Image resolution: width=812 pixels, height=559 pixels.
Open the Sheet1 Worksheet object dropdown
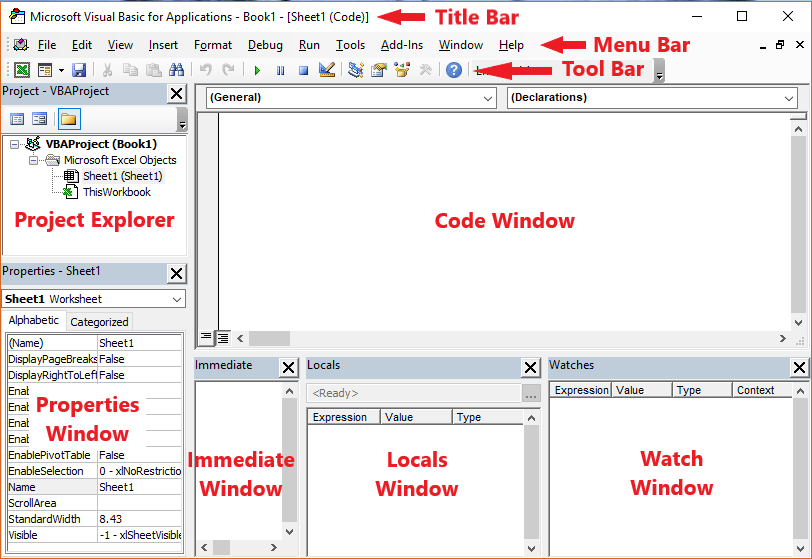tap(177, 299)
